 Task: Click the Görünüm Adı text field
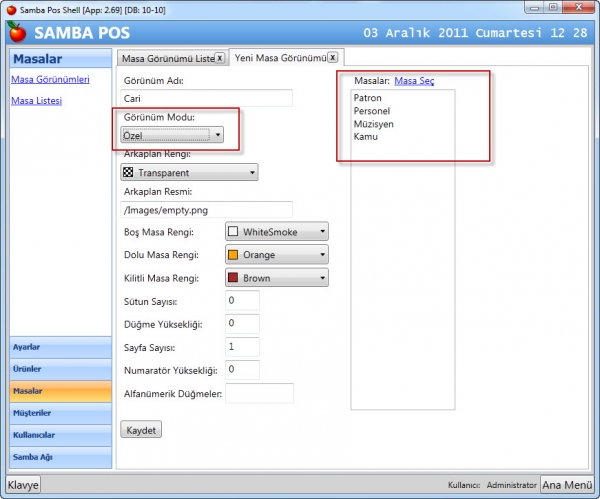pyautogui.click(x=207, y=98)
